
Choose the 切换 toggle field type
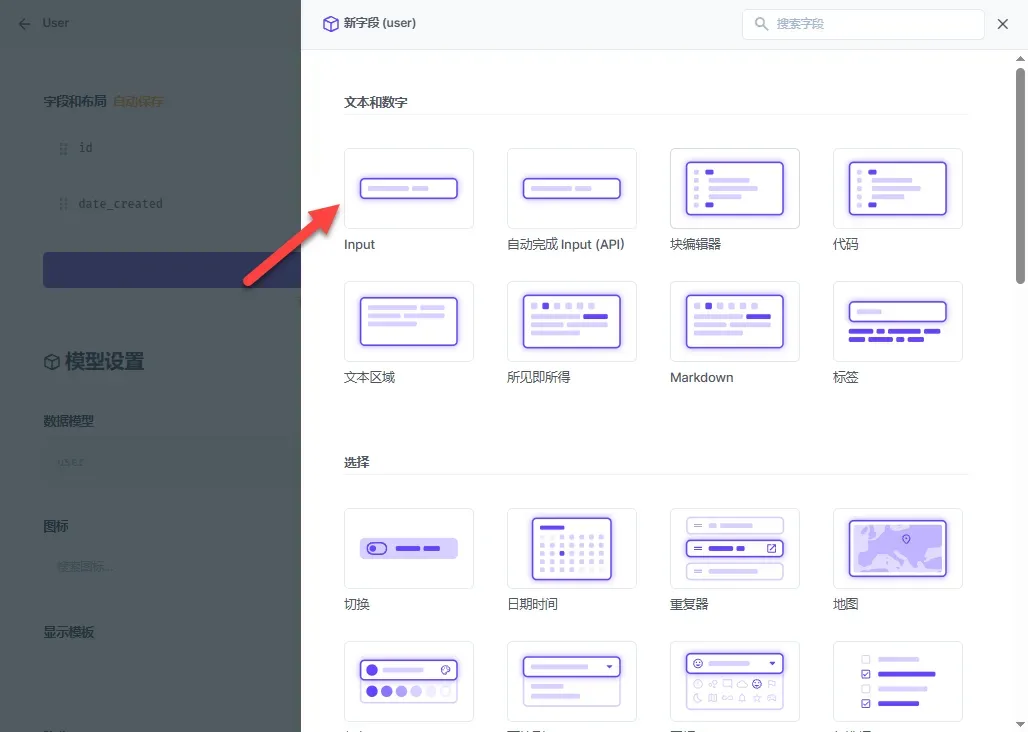tap(408, 549)
